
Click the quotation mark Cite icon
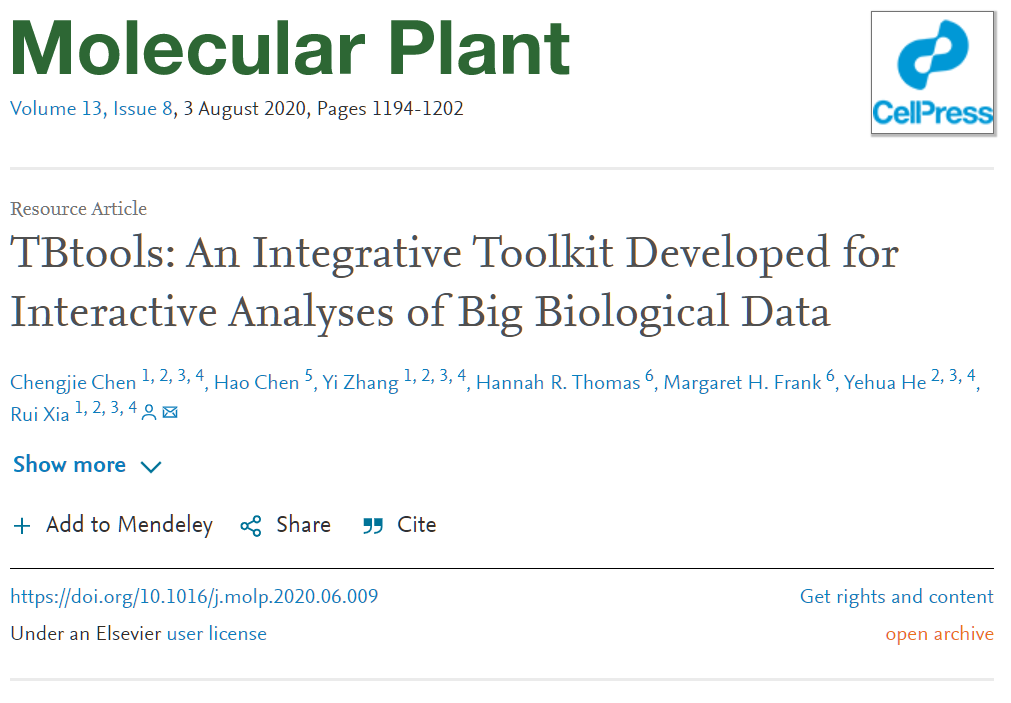click(373, 526)
